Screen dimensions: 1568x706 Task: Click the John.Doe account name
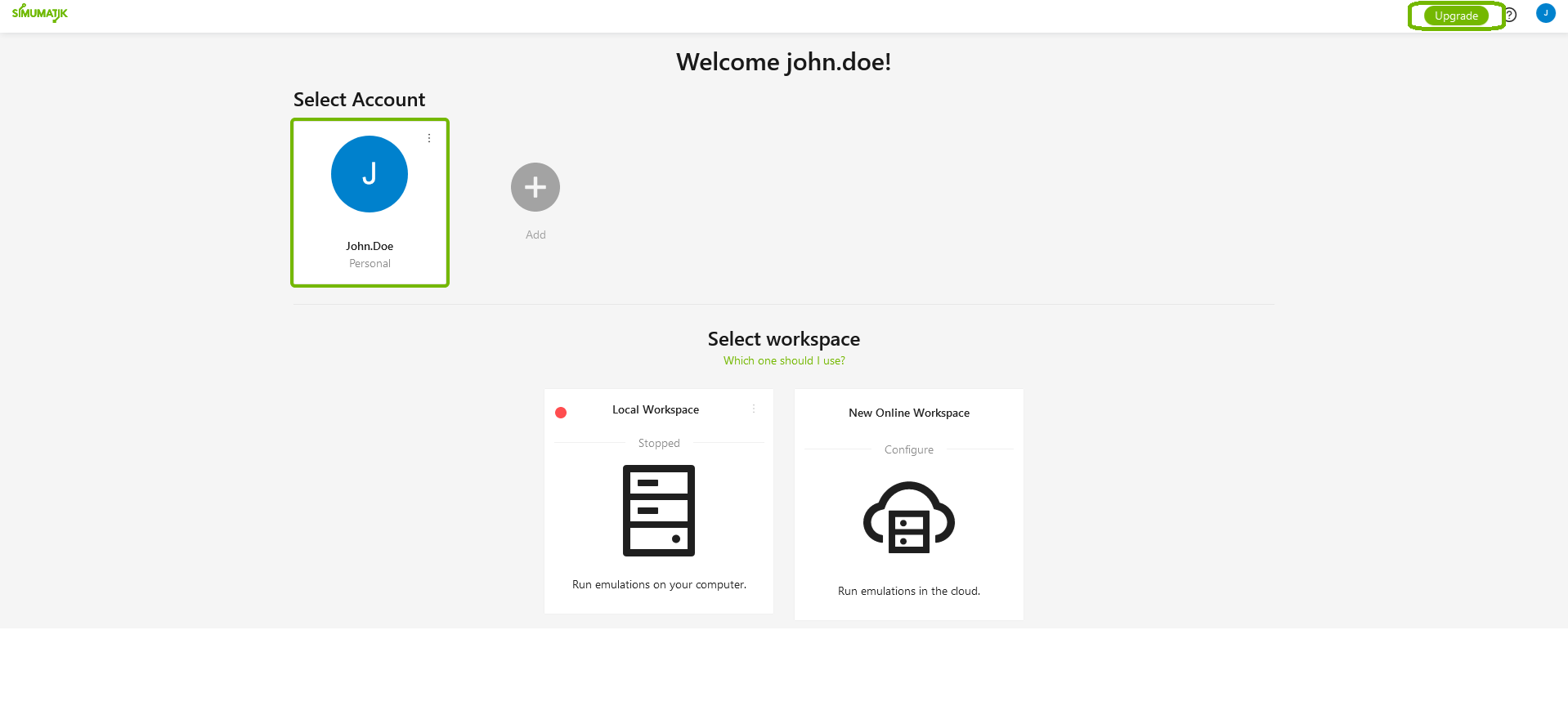(370, 246)
